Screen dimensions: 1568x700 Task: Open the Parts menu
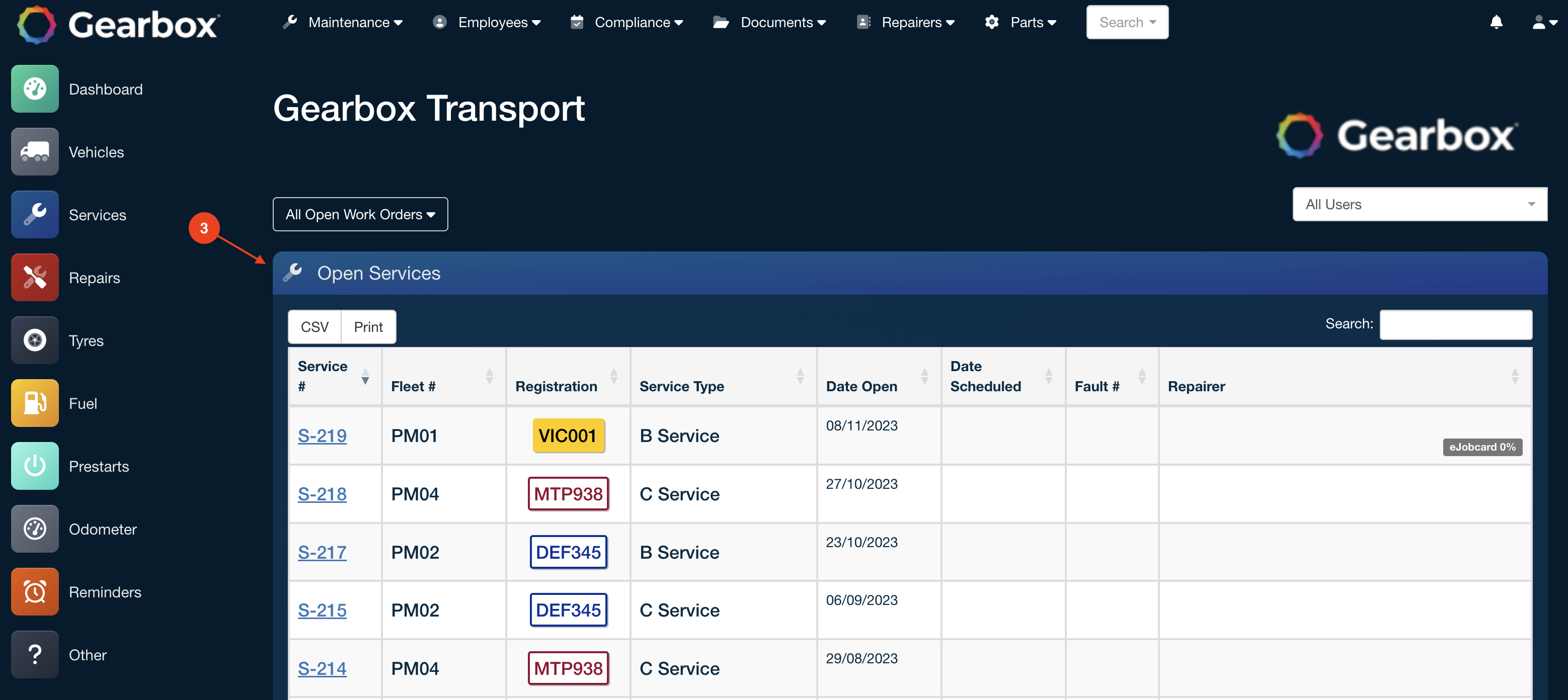(x=1020, y=23)
